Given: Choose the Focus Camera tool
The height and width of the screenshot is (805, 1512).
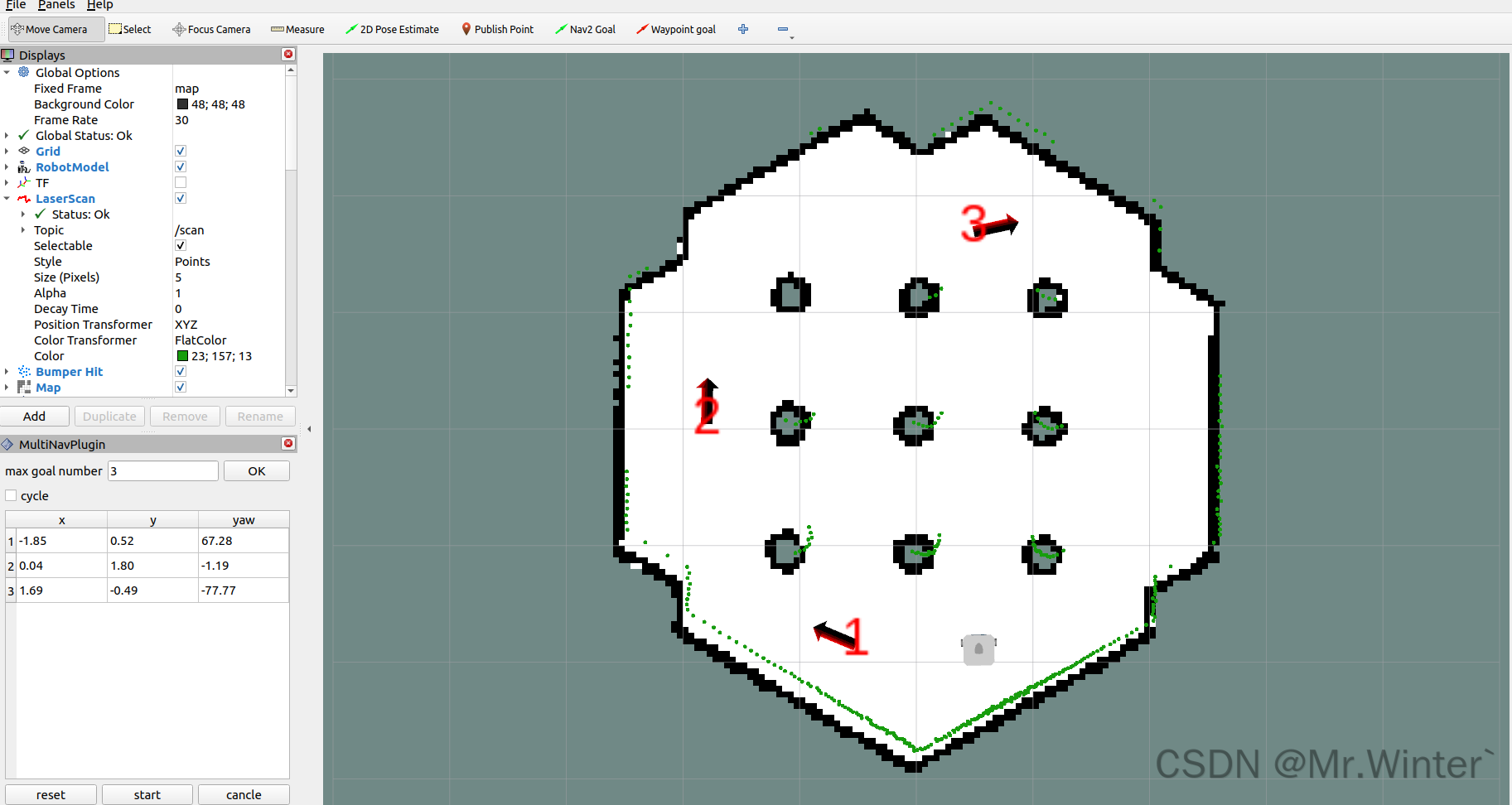Looking at the screenshot, I should pos(211,29).
